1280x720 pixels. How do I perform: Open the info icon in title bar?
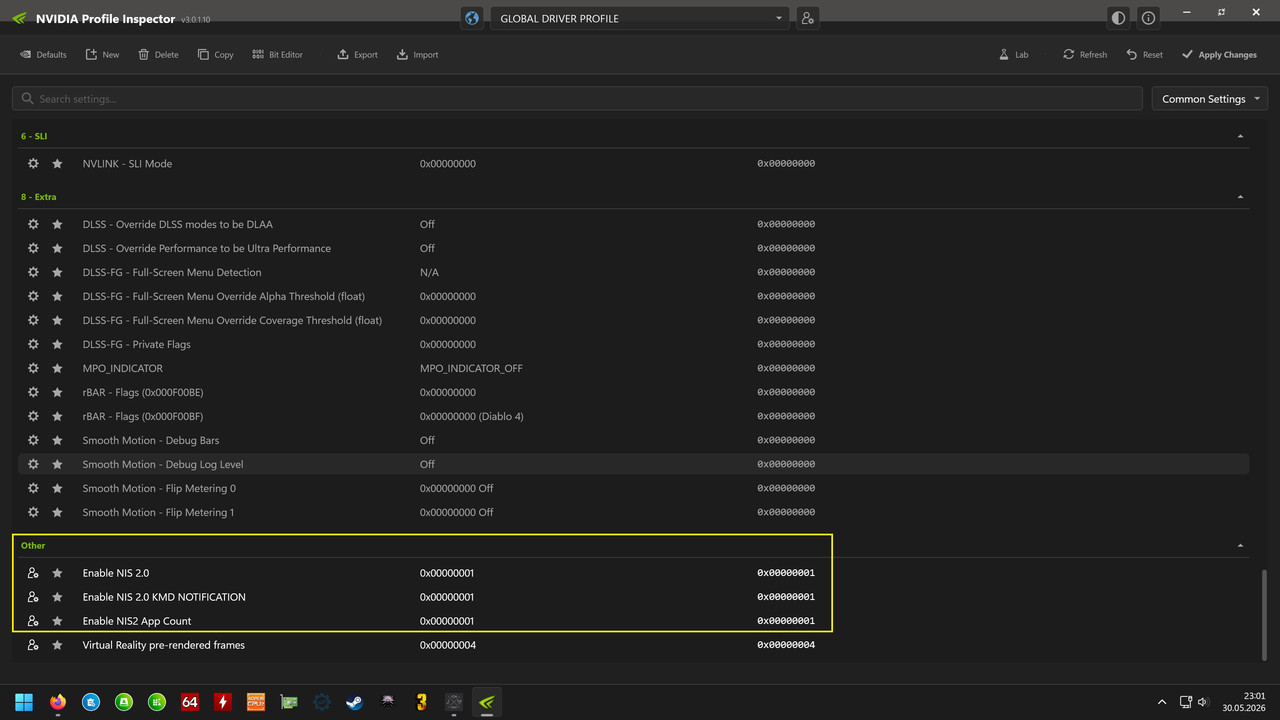click(1148, 18)
